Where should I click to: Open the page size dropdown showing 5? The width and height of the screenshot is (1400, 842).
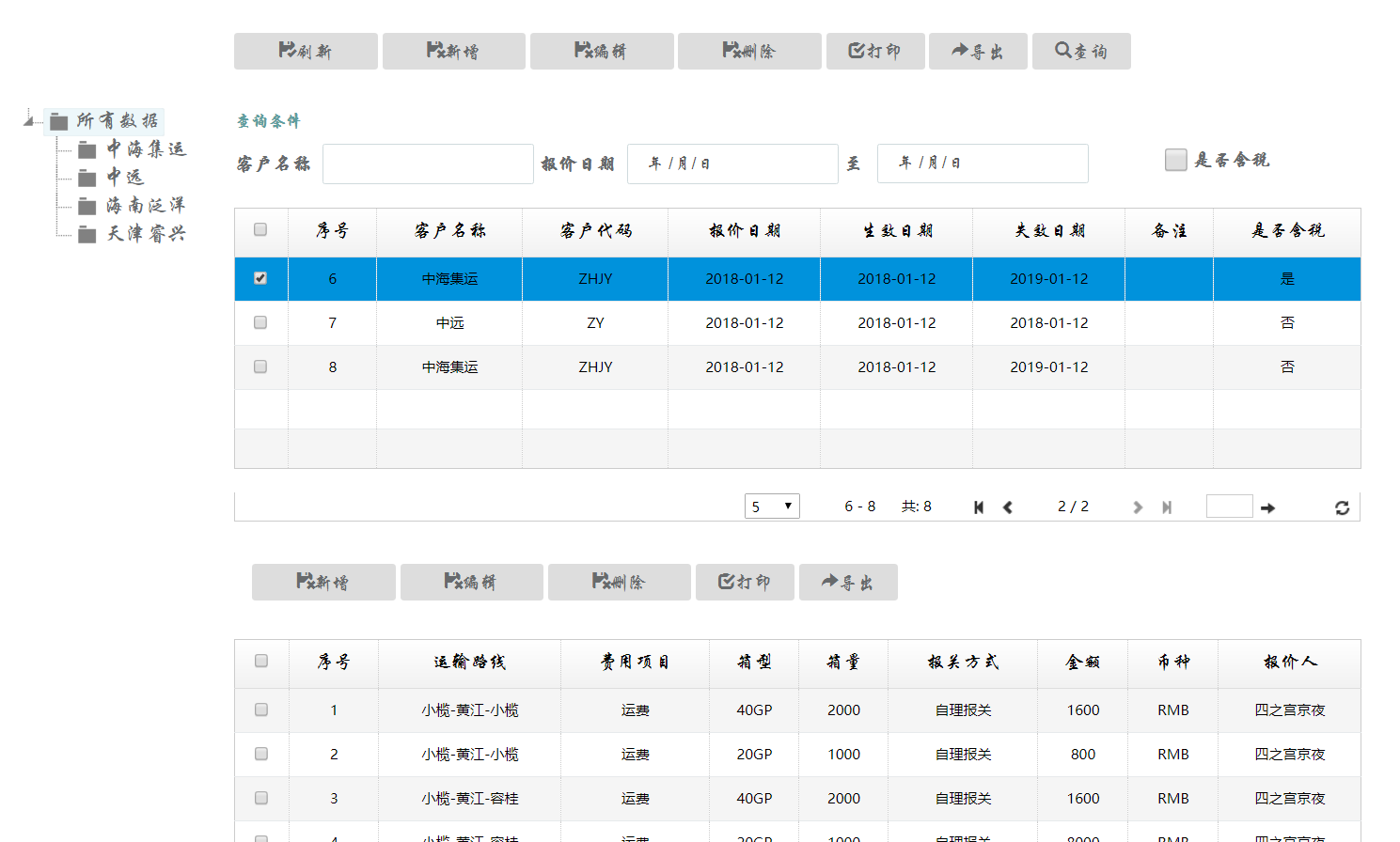point(772,507)
